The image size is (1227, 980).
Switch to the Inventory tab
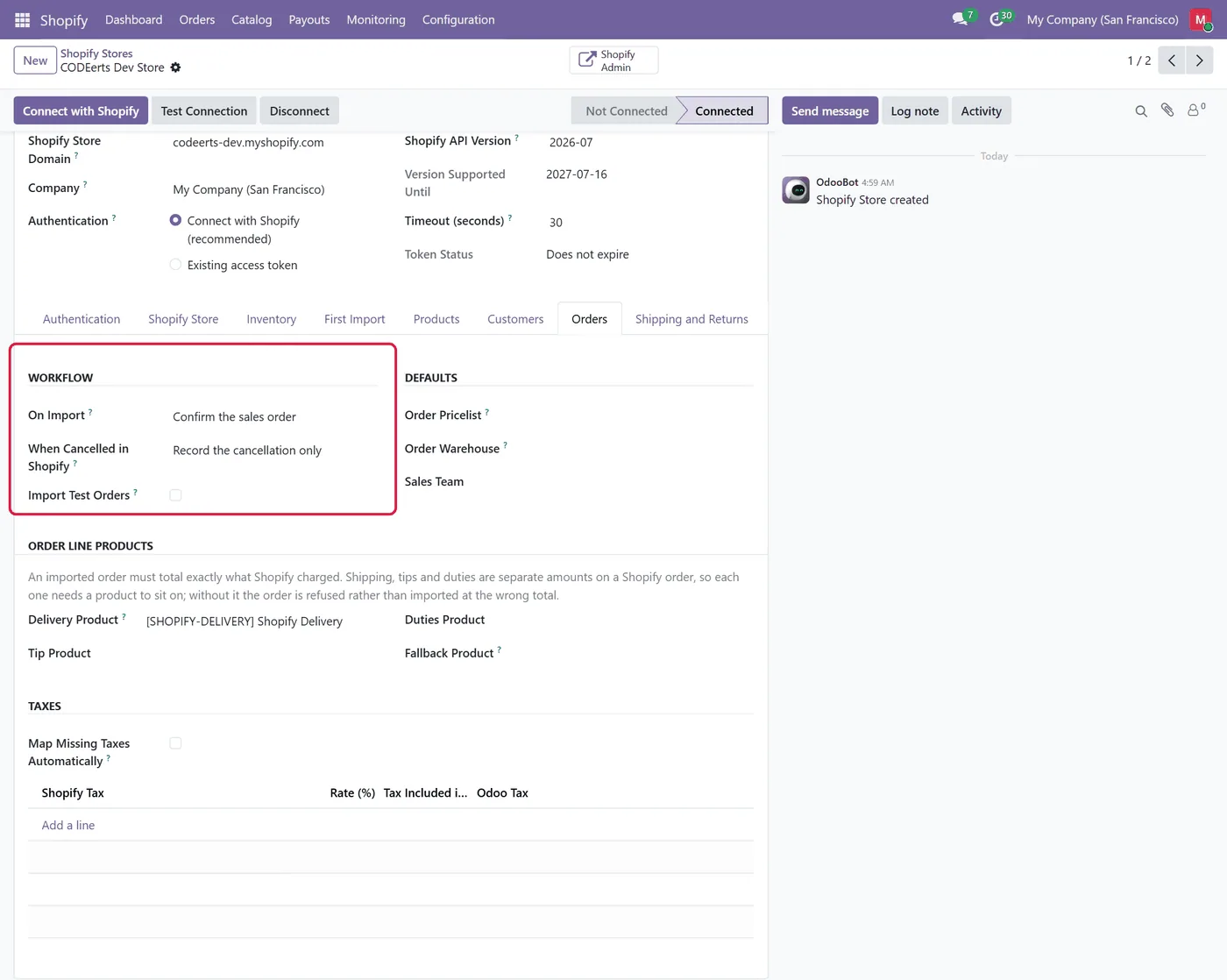(272, 319)
